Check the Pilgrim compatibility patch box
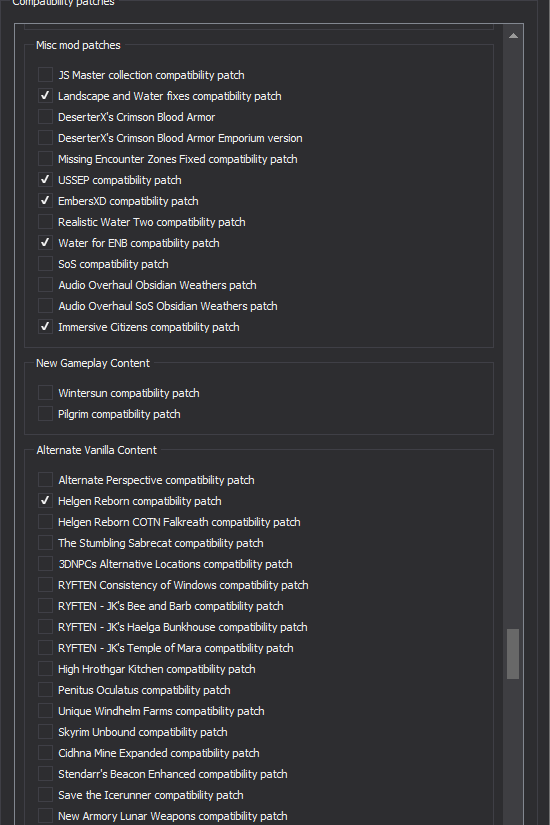The height and width of the screenshot is (825, 550). pyautogui.click(x=45, y=414)
